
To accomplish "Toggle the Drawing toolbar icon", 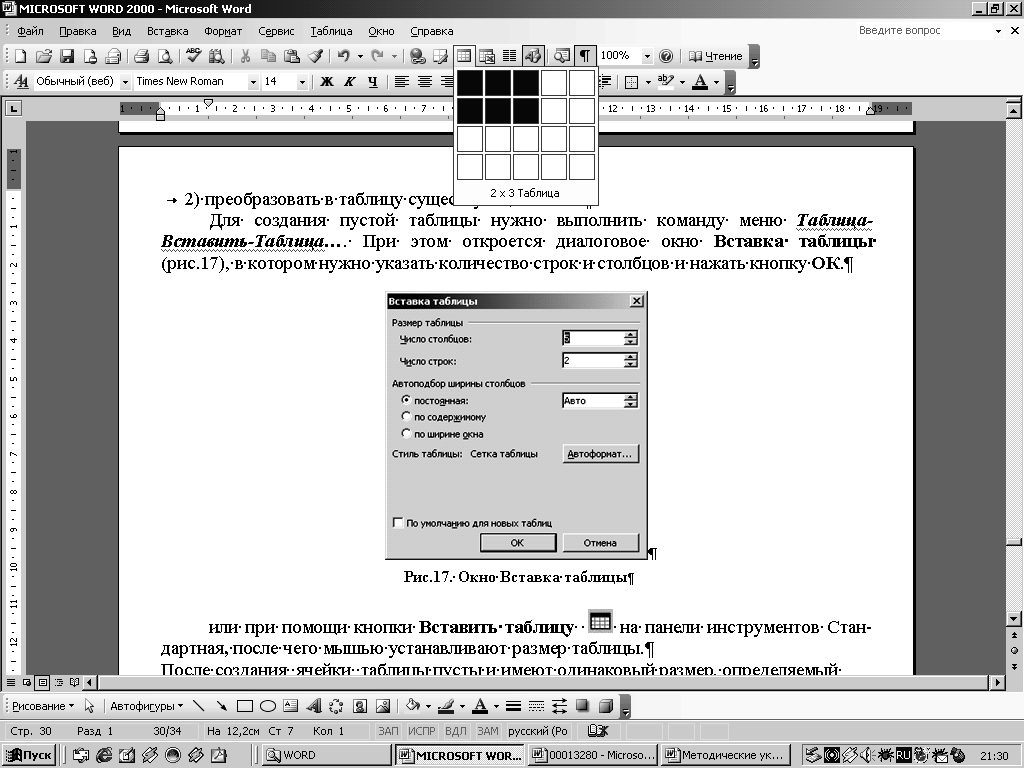I will tap(533, 56).
